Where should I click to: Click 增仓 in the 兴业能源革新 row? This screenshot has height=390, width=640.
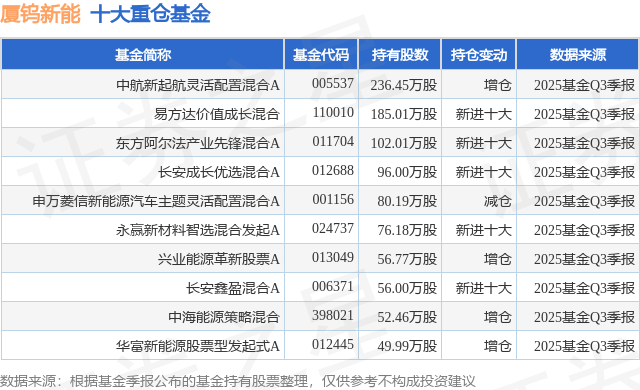[498, 259]
